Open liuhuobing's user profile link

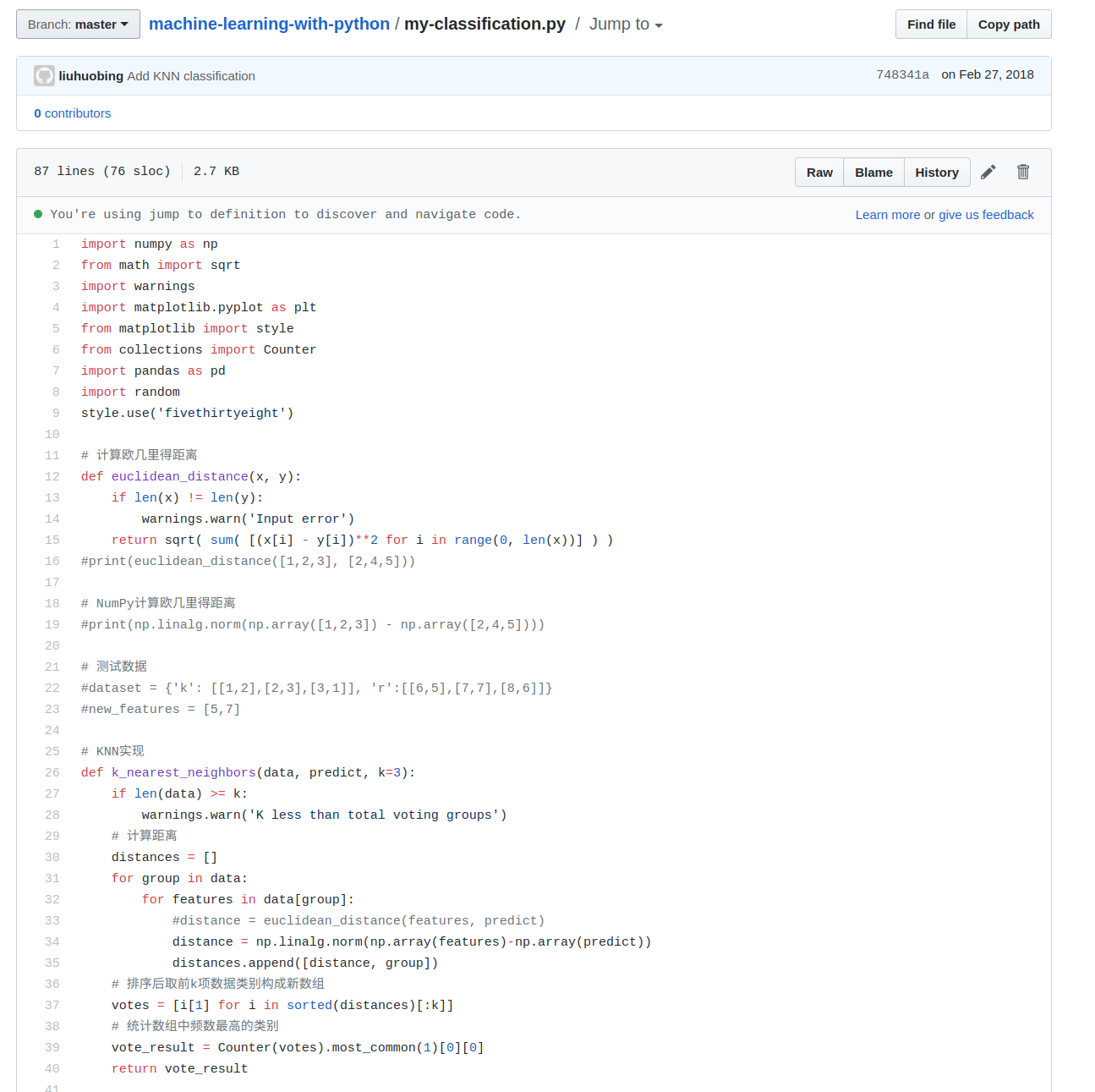pos(91,76)
